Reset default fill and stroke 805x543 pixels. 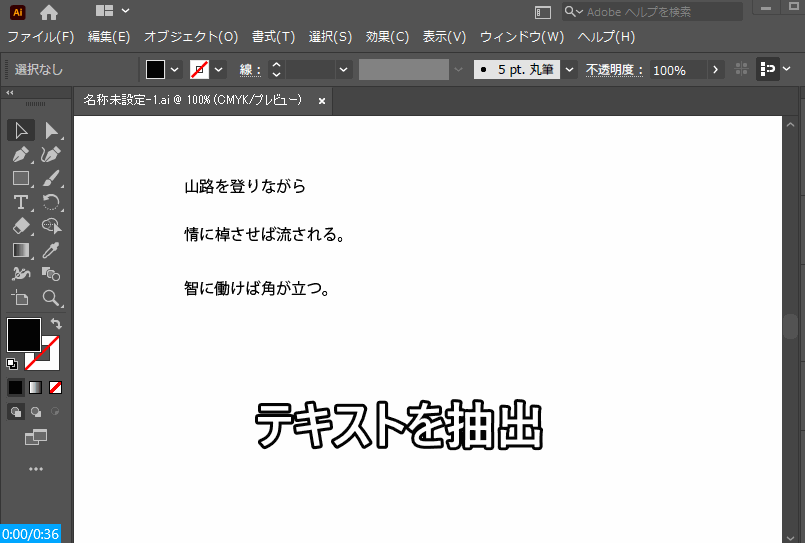tap(12, 364)
